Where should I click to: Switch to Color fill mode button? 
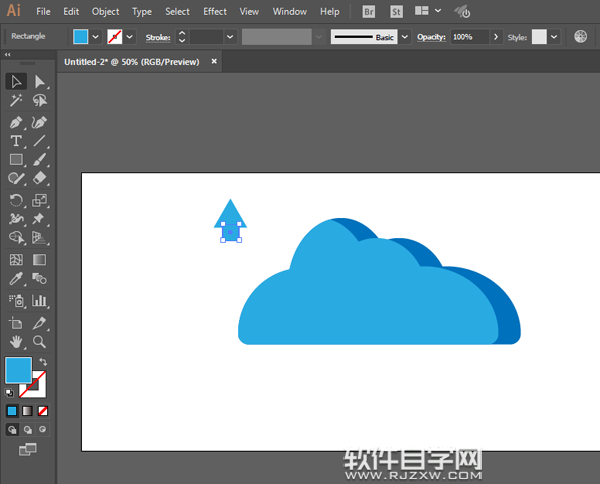coord(13,410)
